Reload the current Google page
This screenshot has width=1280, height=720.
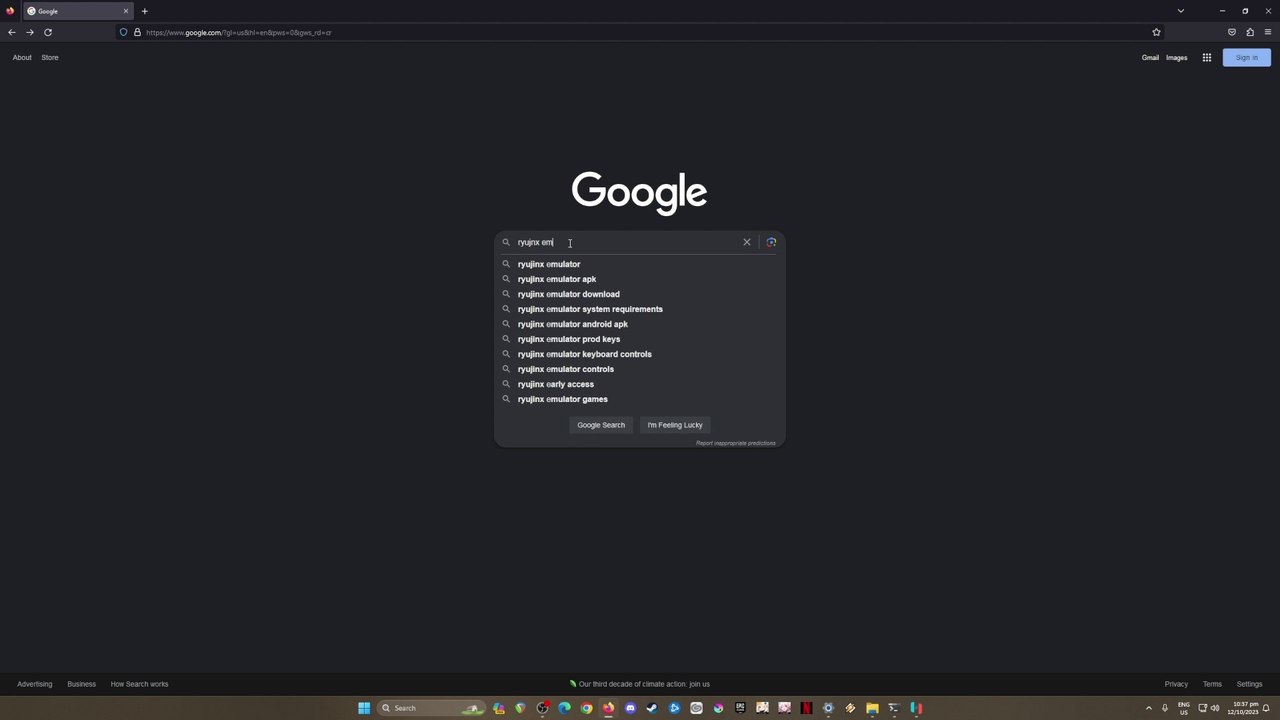(48, 32)
